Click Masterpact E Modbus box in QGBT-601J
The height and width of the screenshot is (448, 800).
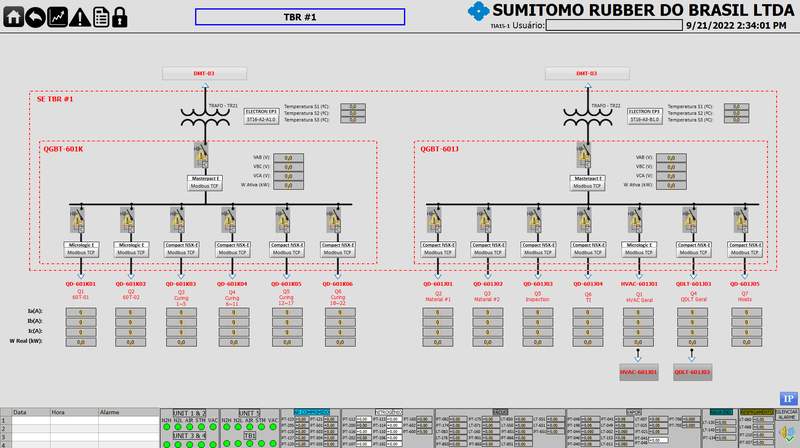point(587,183)
